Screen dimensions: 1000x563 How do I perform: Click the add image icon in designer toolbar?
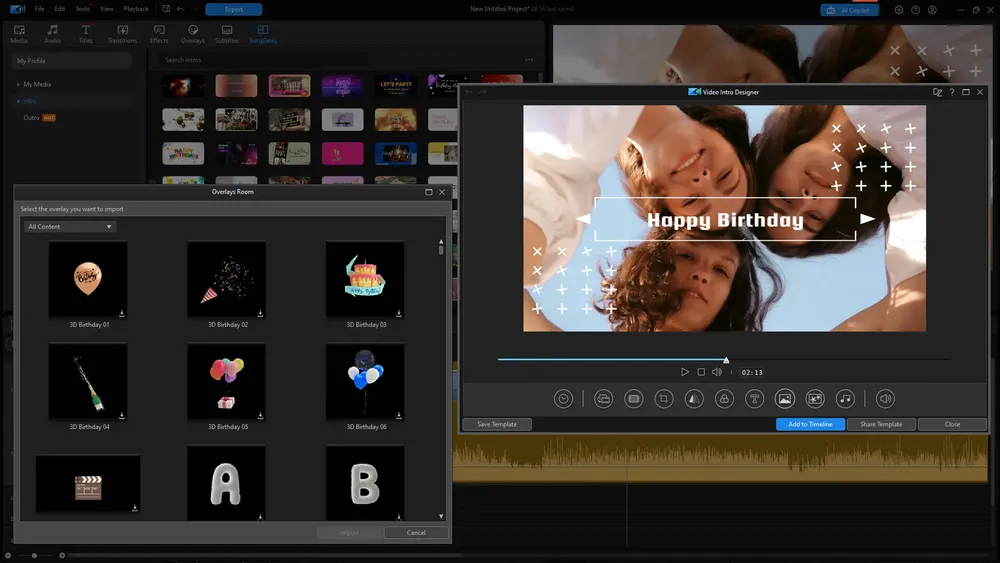[784, 399]
